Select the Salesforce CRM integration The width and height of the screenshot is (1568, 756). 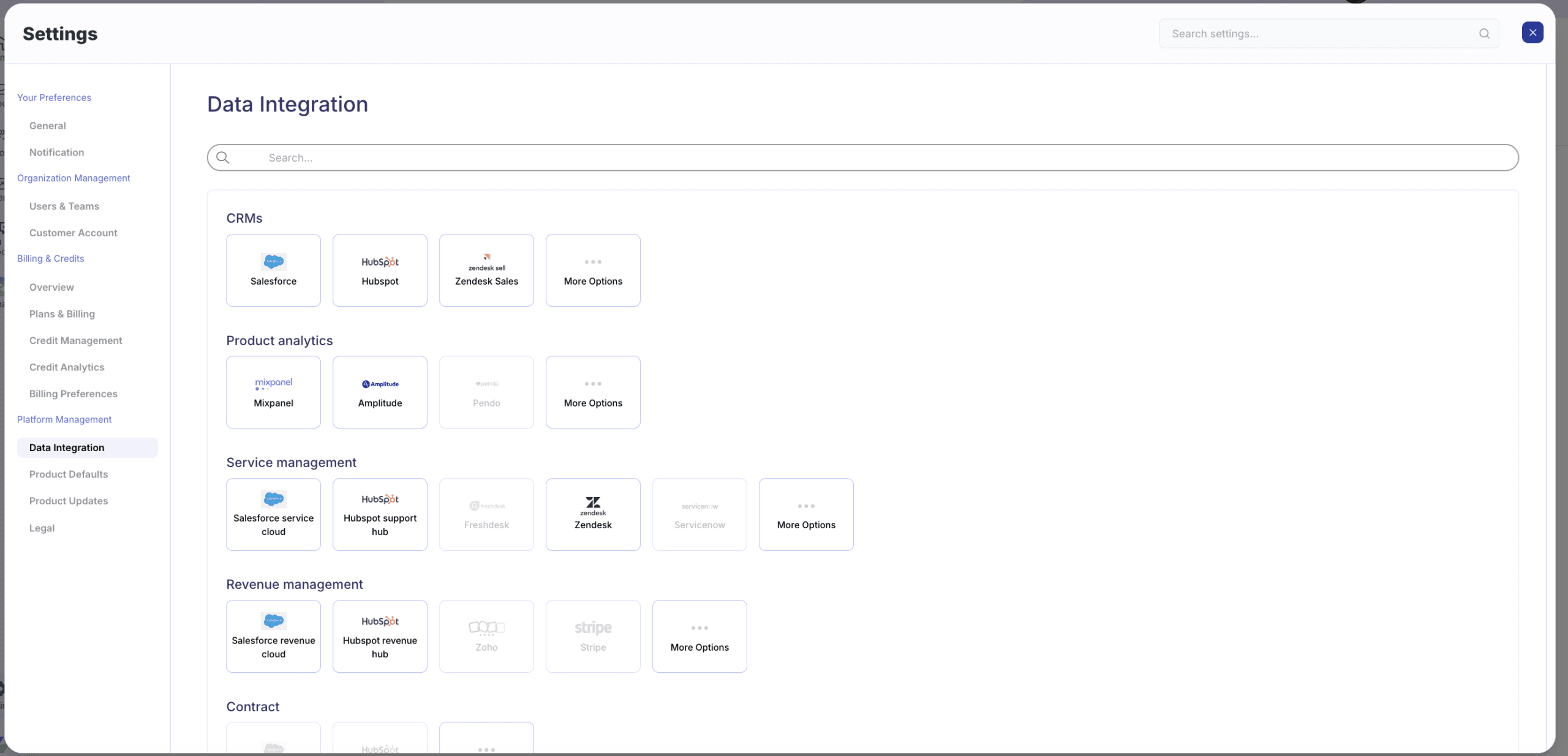273,270
